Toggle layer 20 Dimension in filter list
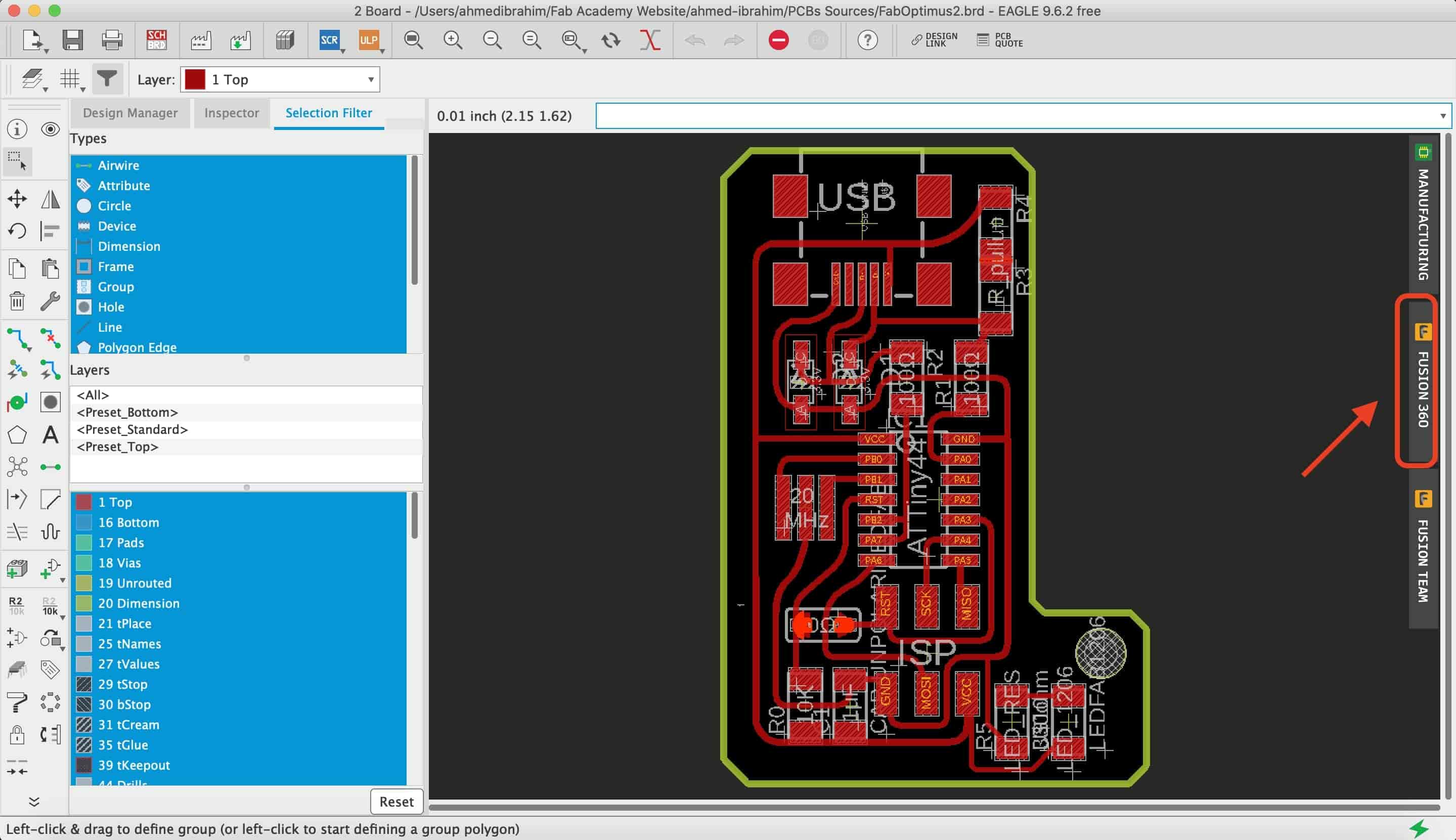Image resolution: width=1456 pixels, height=840 pixels. pos(238,603)
